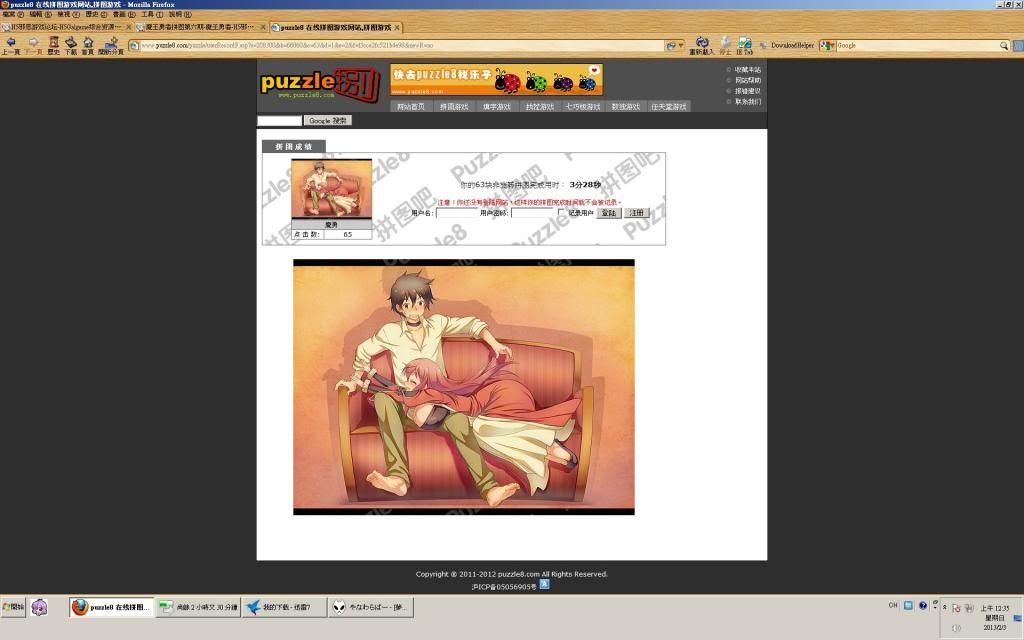Viewport: 1024px width, 640px height.
Task: Click the small puzzle thumbnail preview
Action: tap(332, 189)
